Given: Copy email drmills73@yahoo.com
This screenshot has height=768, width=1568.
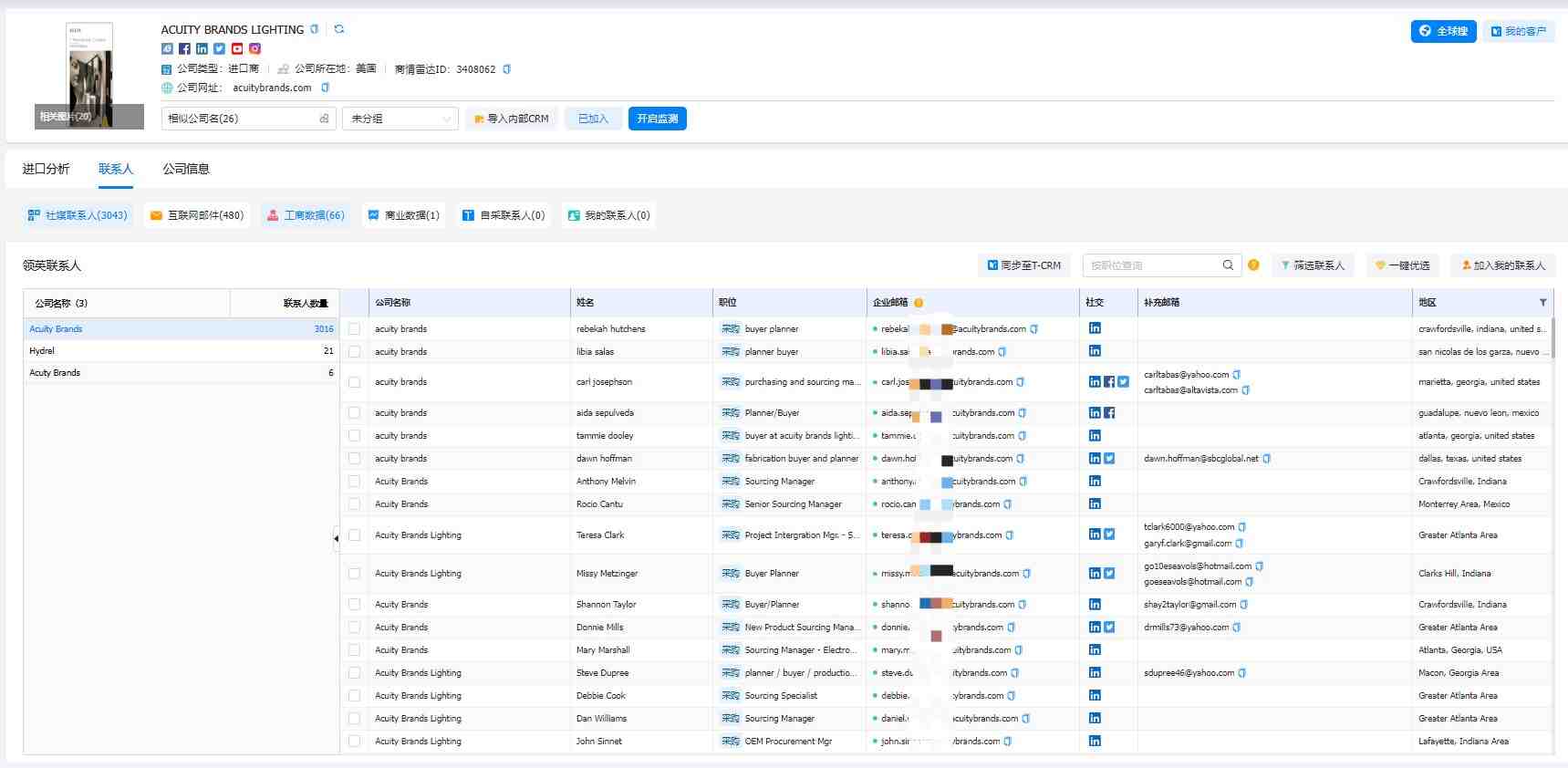Looking at the screenshot, I should [x=1237, y=628].
